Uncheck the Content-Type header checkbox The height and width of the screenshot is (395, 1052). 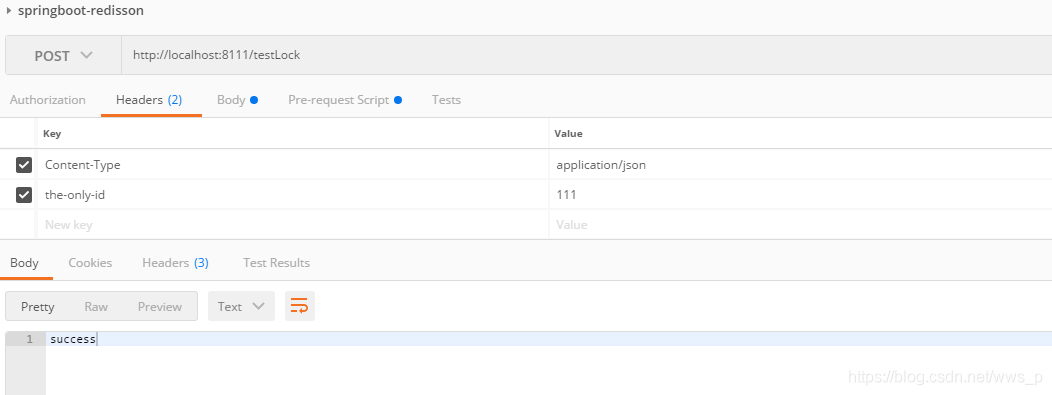pos(24,164)
